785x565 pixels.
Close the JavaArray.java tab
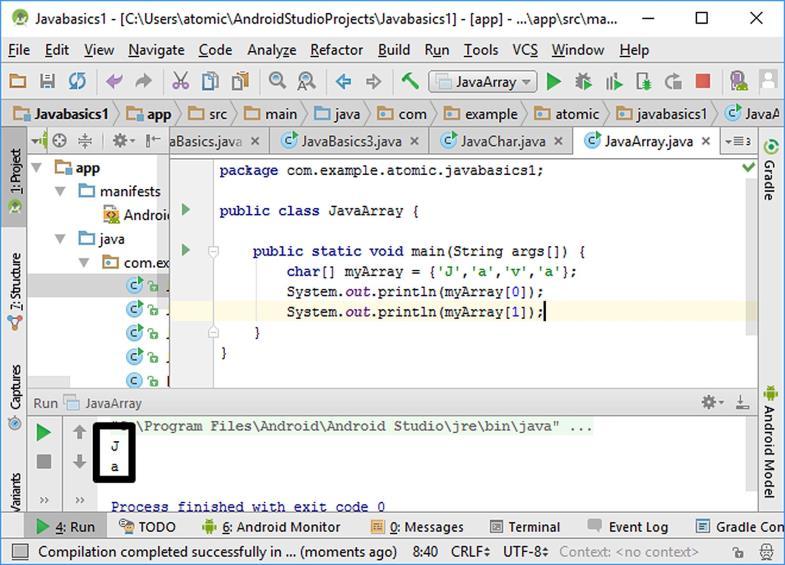pos(706,142)
